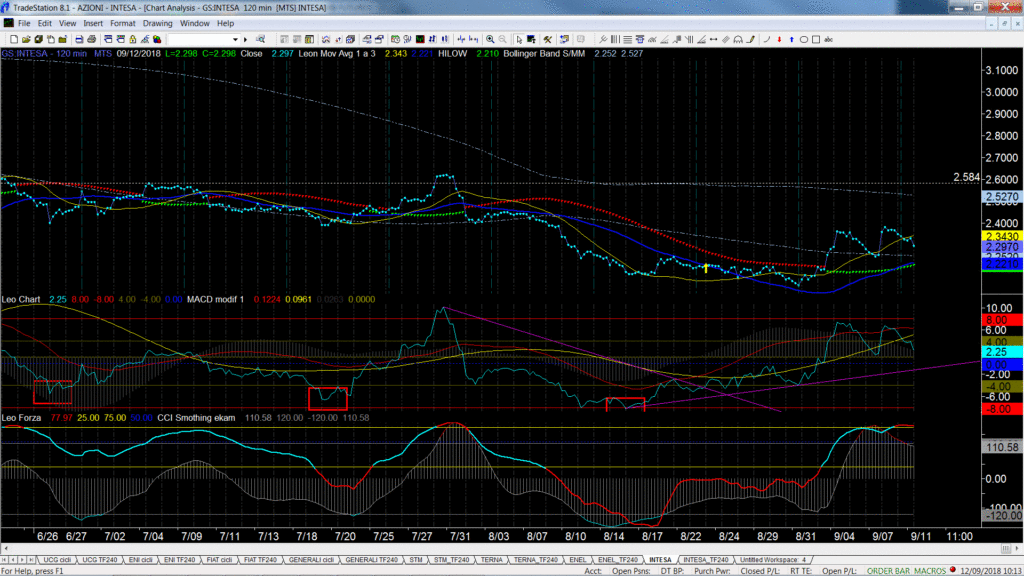Switch to the TERNA tab
1024x576 pixels.
492,560
